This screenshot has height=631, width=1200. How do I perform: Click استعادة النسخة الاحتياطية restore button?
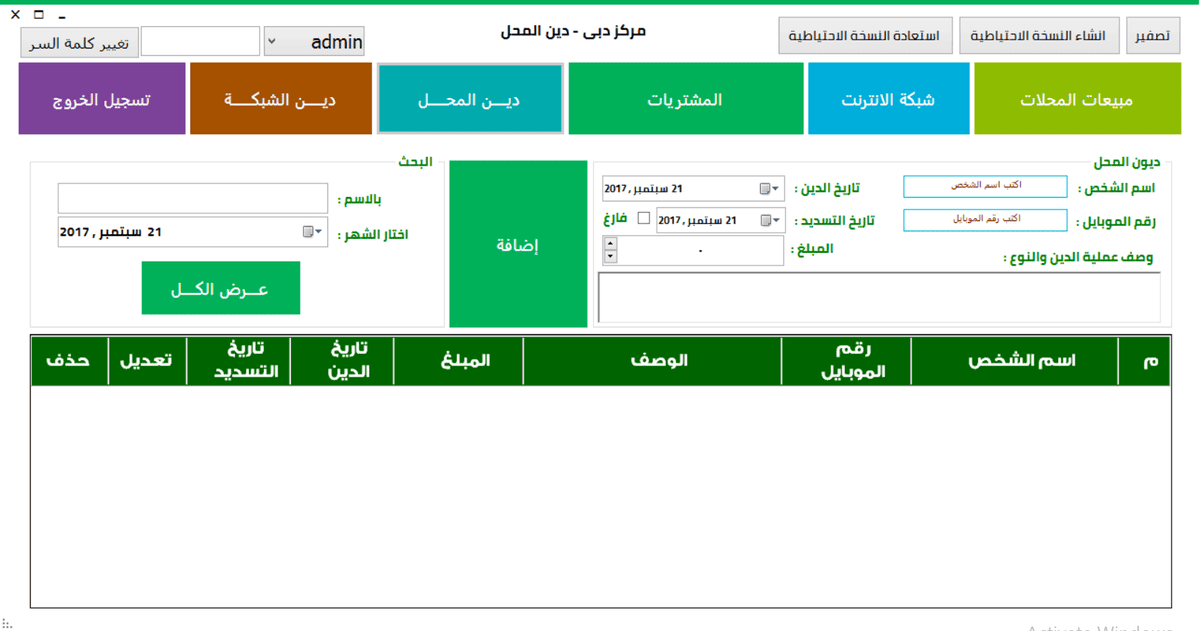tap(865, 36)
